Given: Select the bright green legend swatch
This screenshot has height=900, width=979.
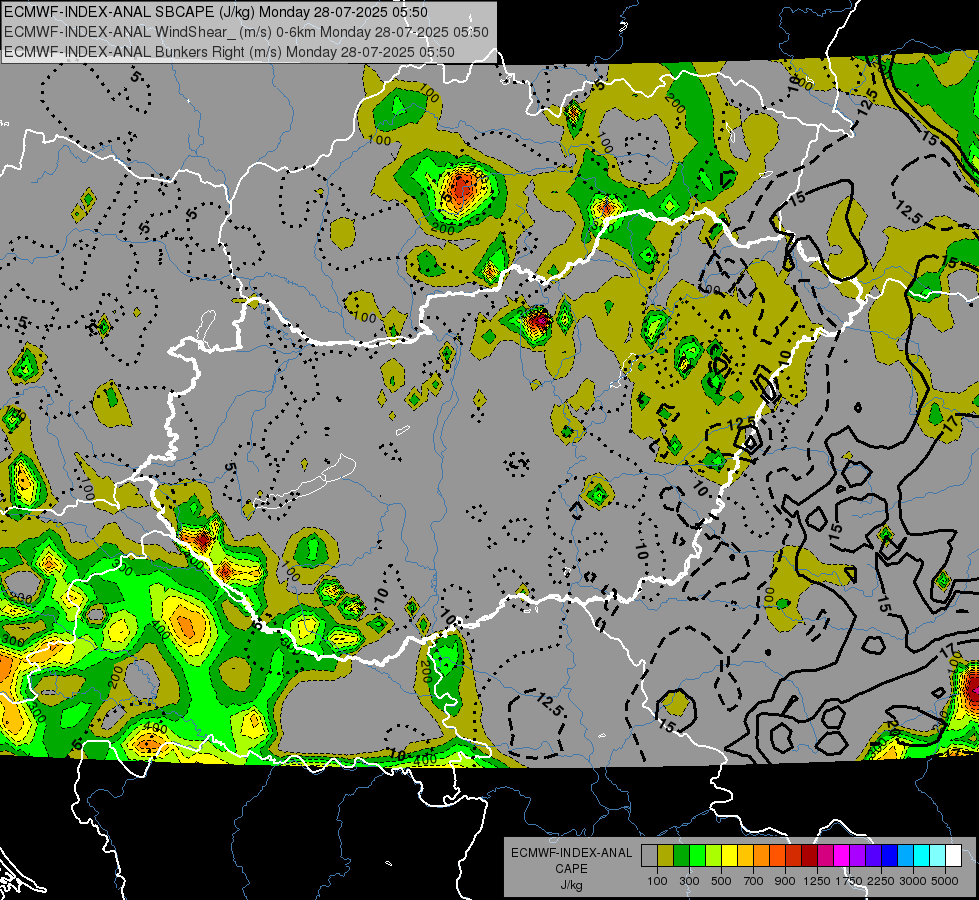Looking at the screenshot, I should coord(697,856).
